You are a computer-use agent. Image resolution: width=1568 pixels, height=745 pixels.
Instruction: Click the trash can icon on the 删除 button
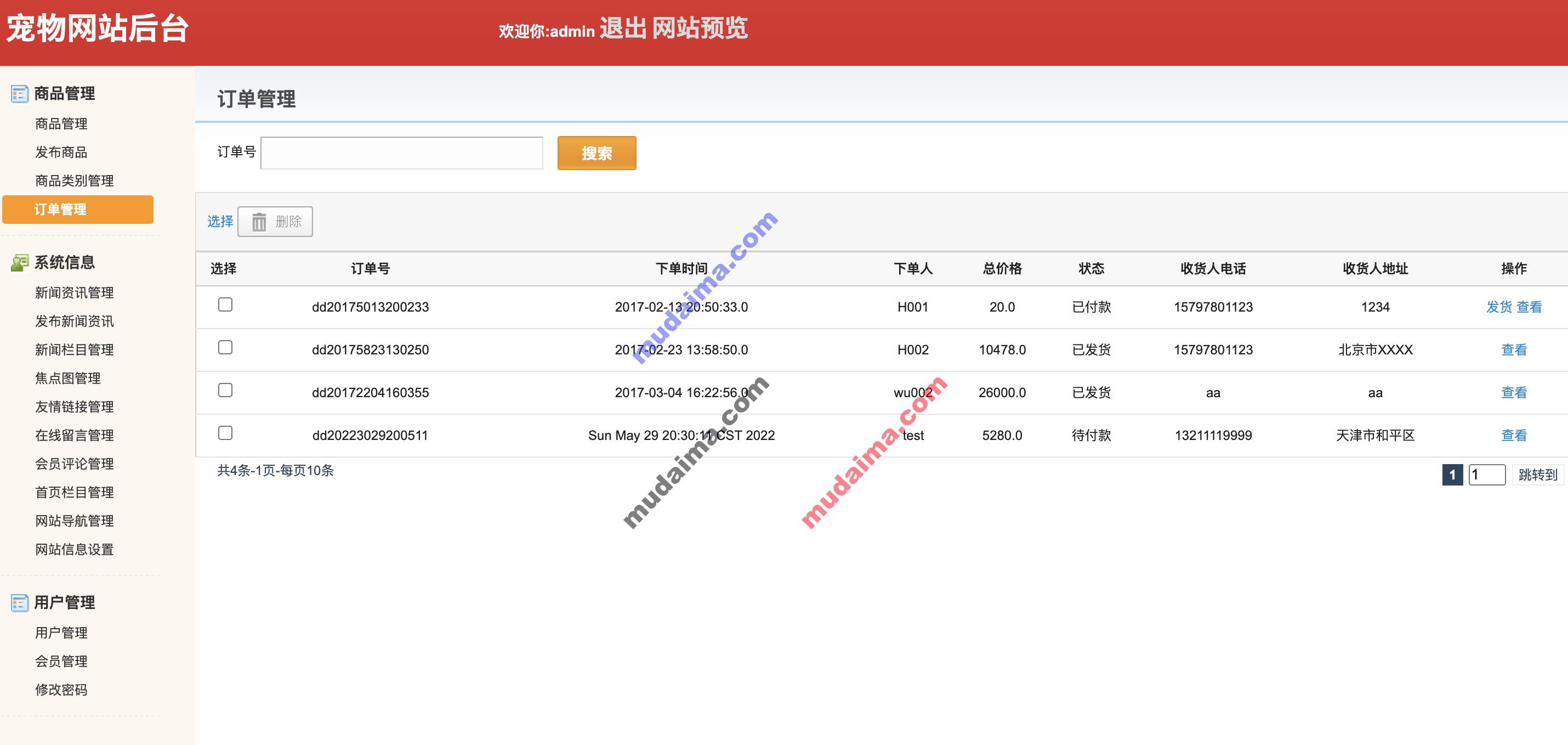pyautogui.click(x=259, y=222)
